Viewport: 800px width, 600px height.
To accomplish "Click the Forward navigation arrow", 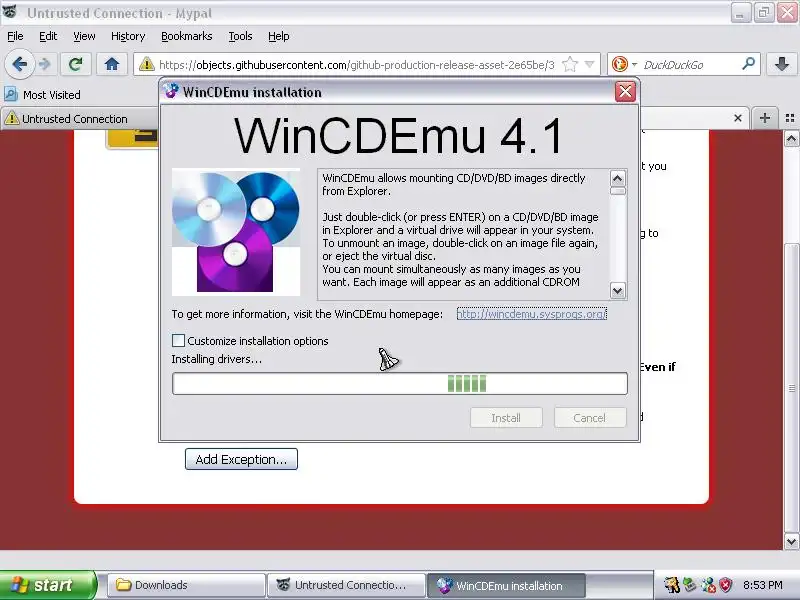I will tap(45, 64).
